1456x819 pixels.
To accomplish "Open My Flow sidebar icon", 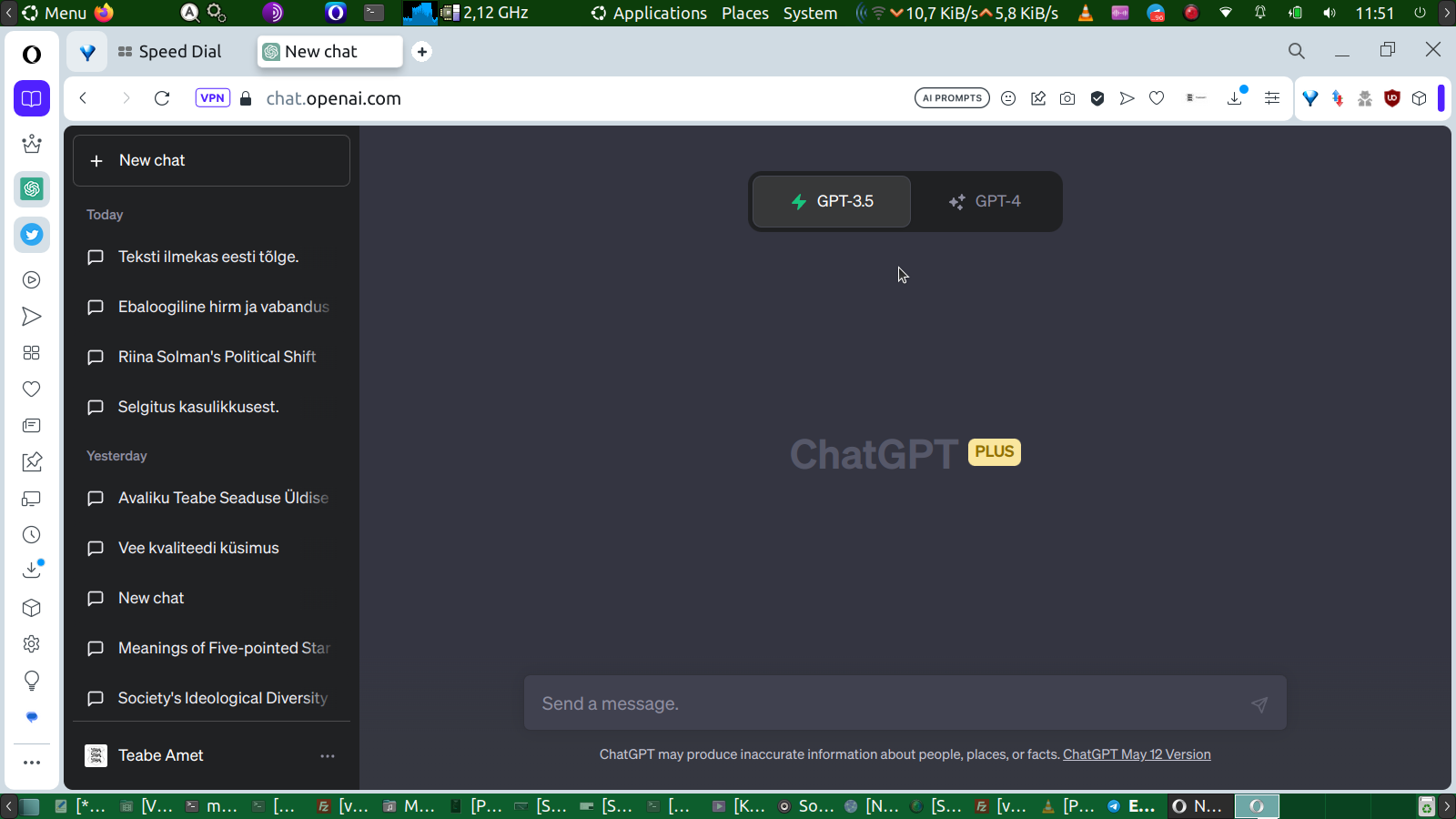I will pyautogui.click(x=32, y=317).
